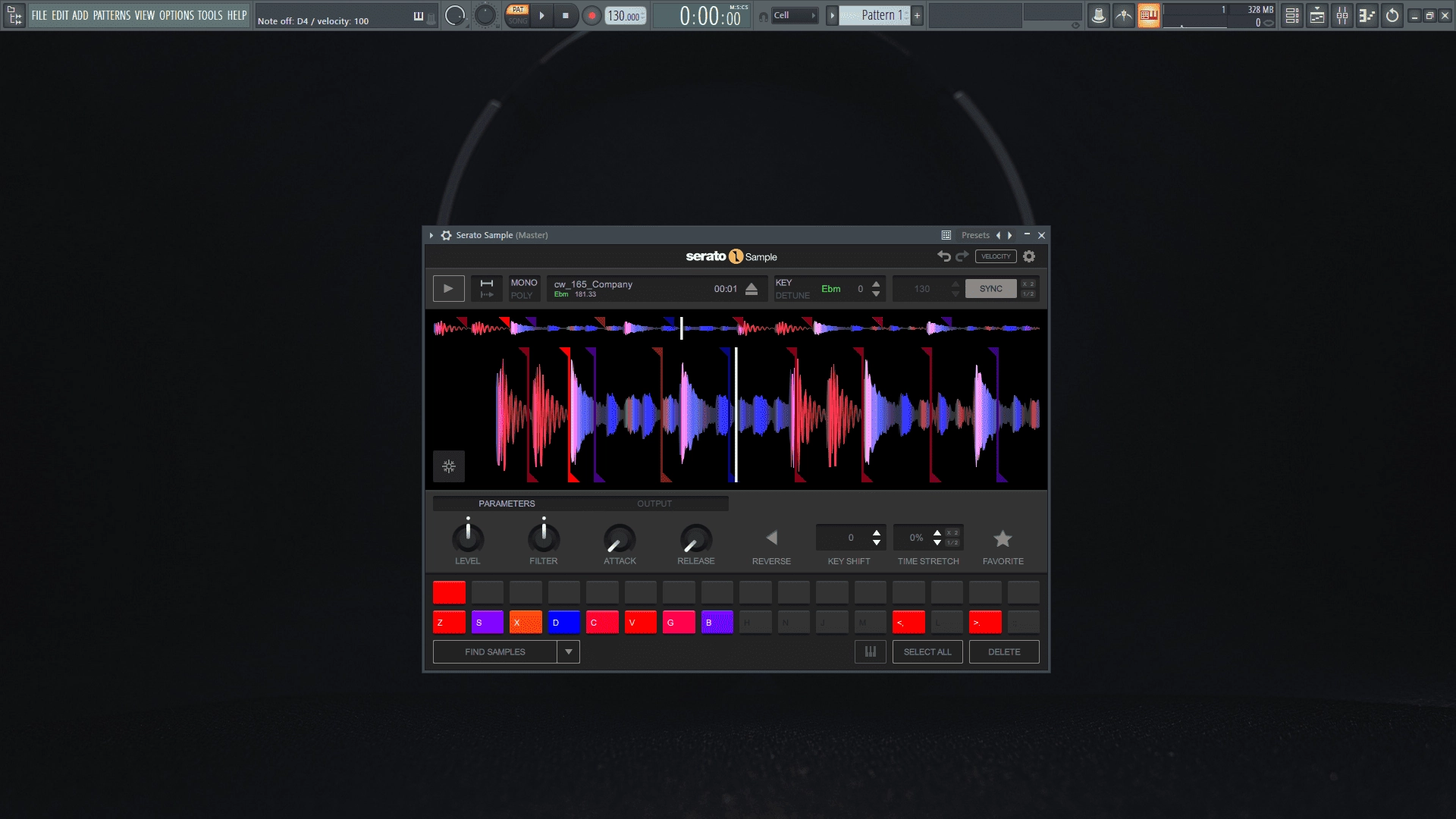This screenshot has height=819, width=1456.
Task: Adjust the ATTACK knob
Action: tap(620, 538)
